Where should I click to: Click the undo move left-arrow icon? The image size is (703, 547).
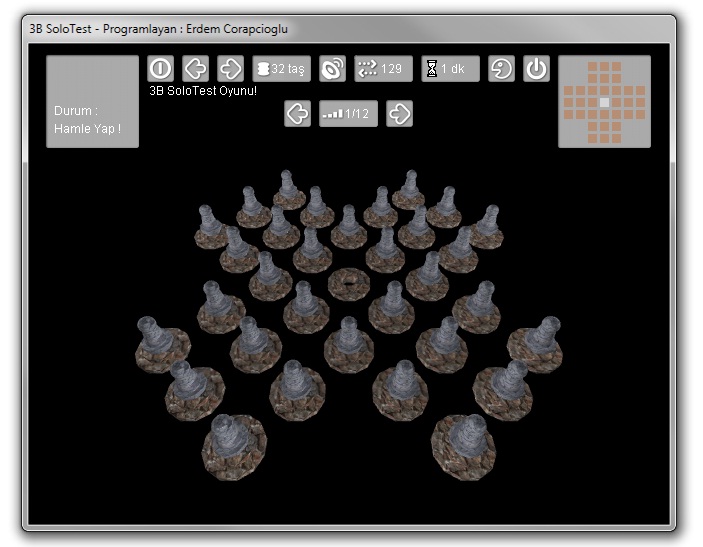click(x=196, y=68)
